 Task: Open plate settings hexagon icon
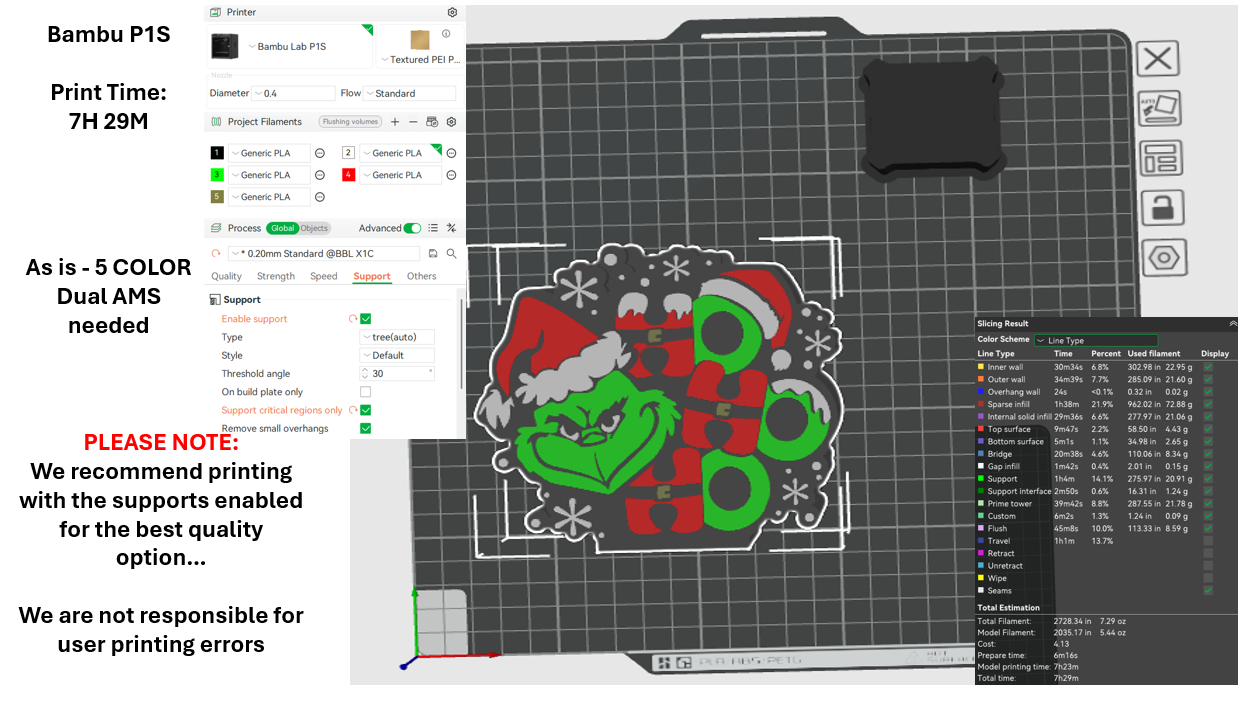pos(1163,257)
